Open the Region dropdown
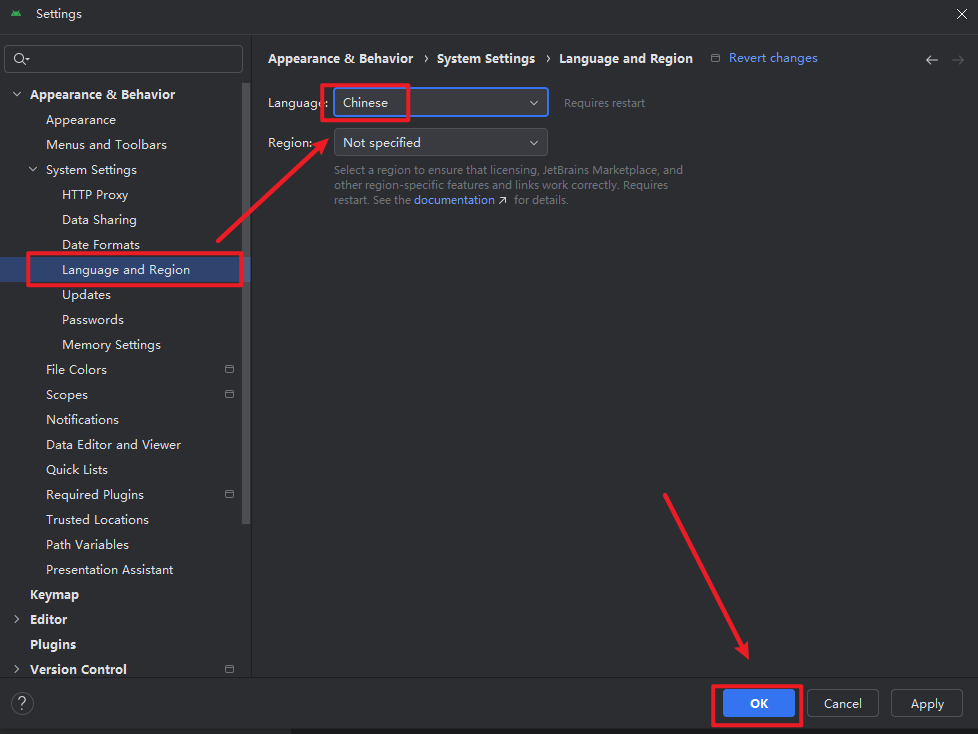The image size is (978, 734). (440, 142)
